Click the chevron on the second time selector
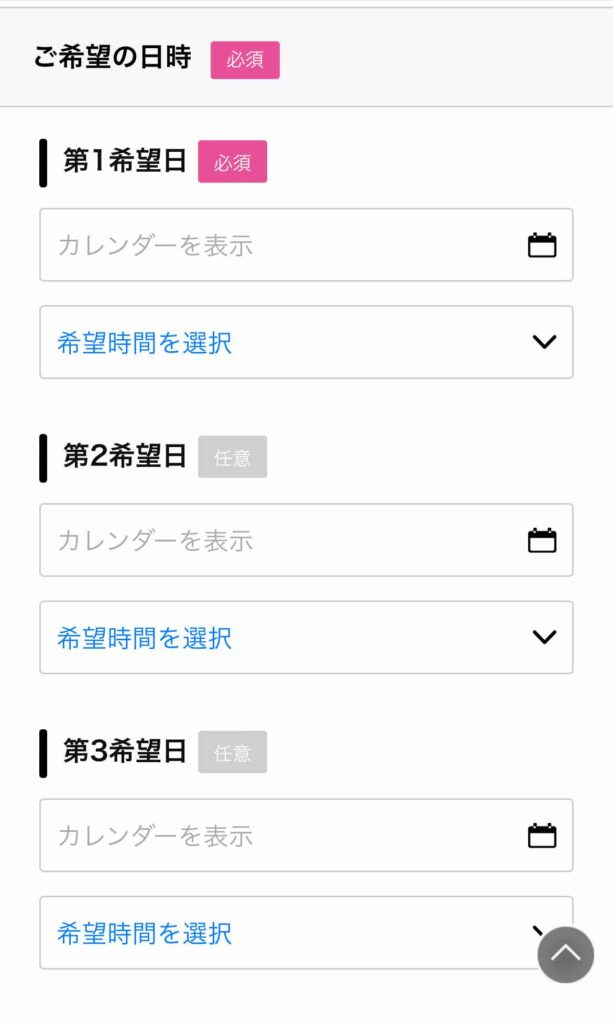This screenshot has width=613, height=1024. (x=544, y=637)
